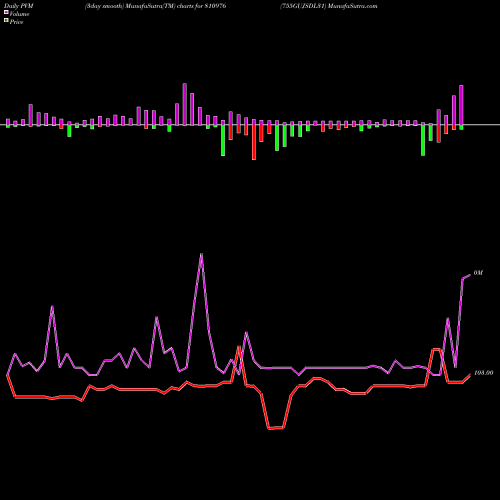
Task: Click the Volume legend color swatch
Action: click(6, 12)
